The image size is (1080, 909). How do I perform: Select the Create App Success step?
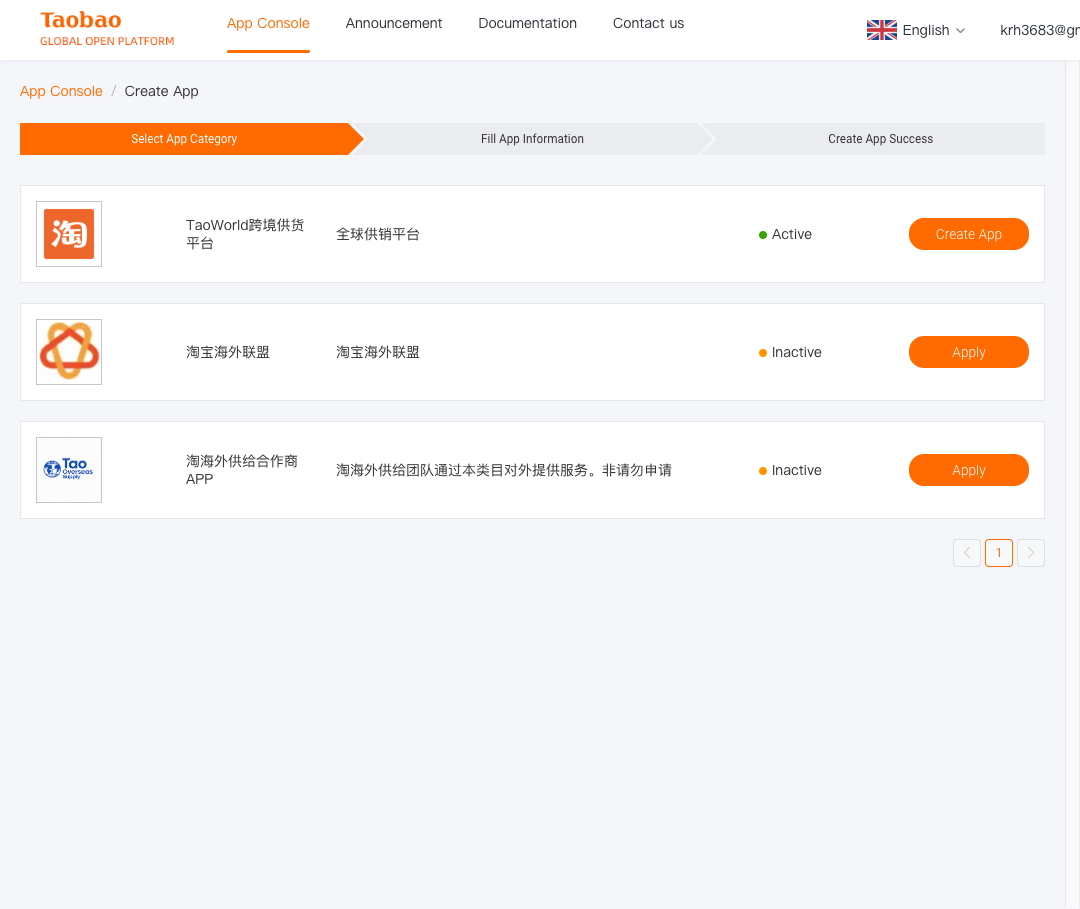tap(880, 139)
